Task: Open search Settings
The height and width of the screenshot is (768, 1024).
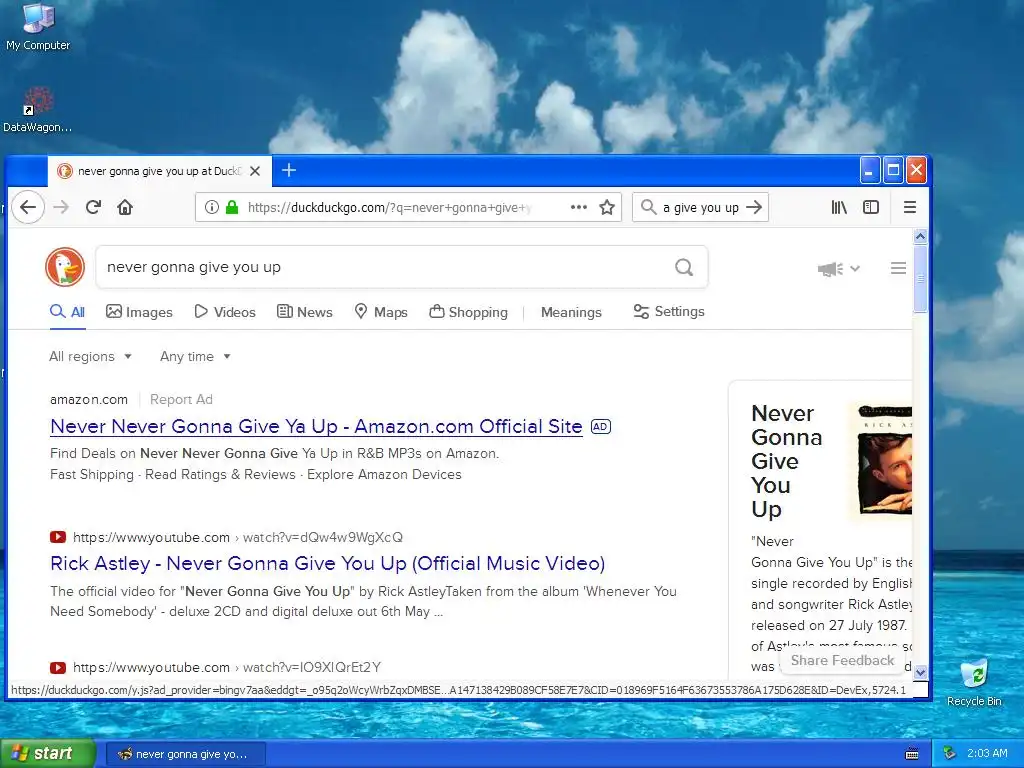Action: click(669, 312)
